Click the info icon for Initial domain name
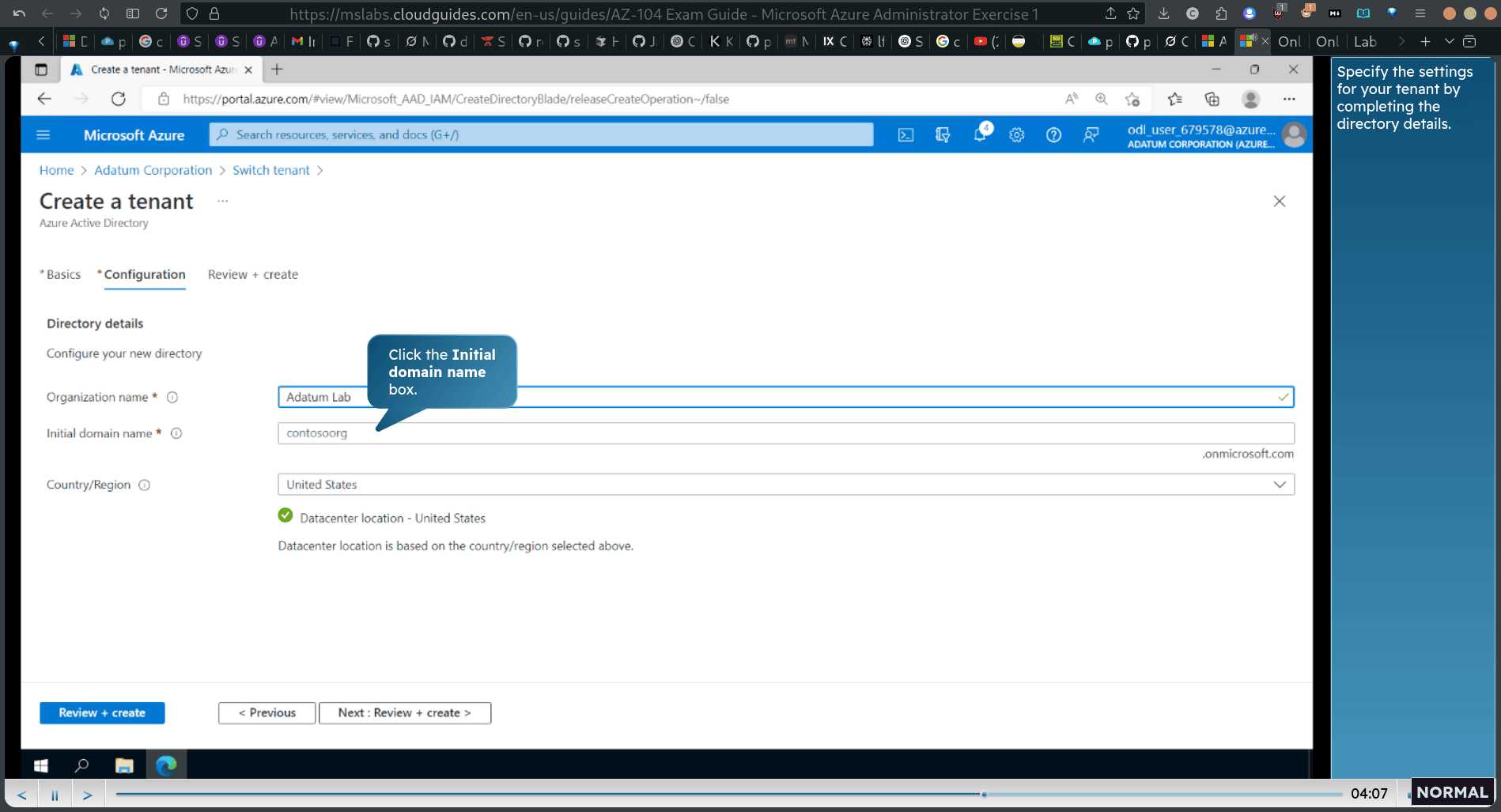Image resolution: width=1501 pixels, height=812 pixels. tap(176, 433)
